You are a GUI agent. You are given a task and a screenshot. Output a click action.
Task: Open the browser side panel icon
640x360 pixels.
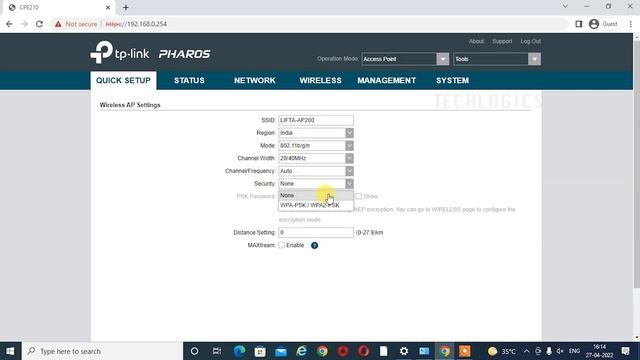pos(579,24)
